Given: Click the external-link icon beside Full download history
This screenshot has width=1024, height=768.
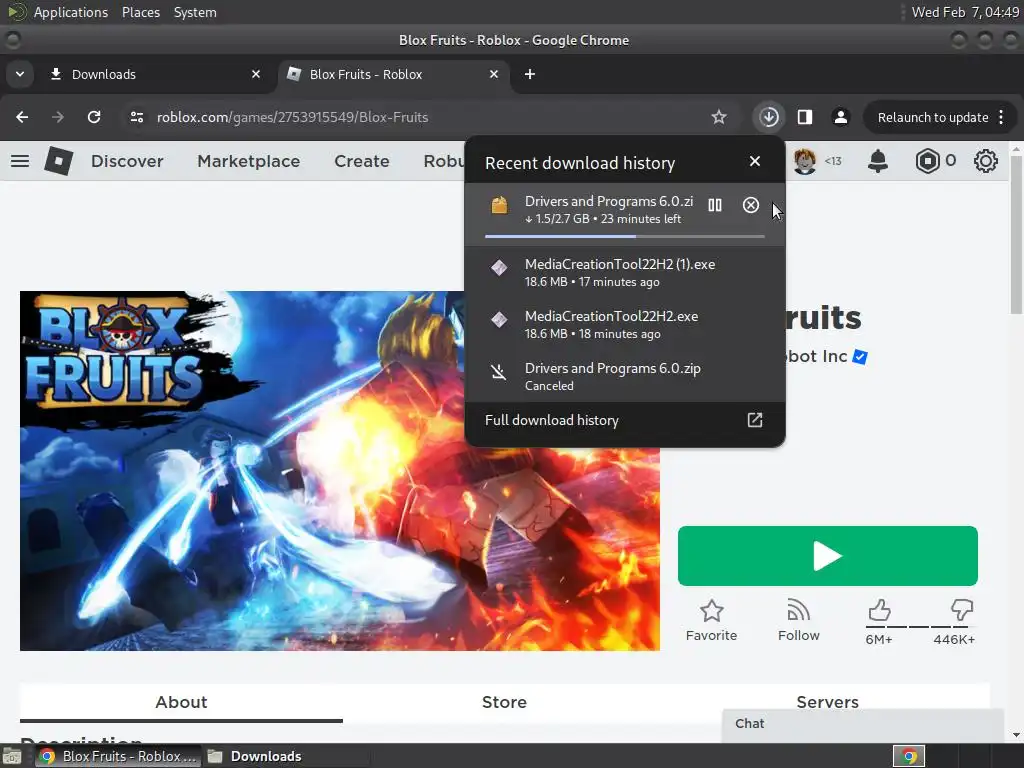Looking at the screenshot, I should [x=754, y=420].
